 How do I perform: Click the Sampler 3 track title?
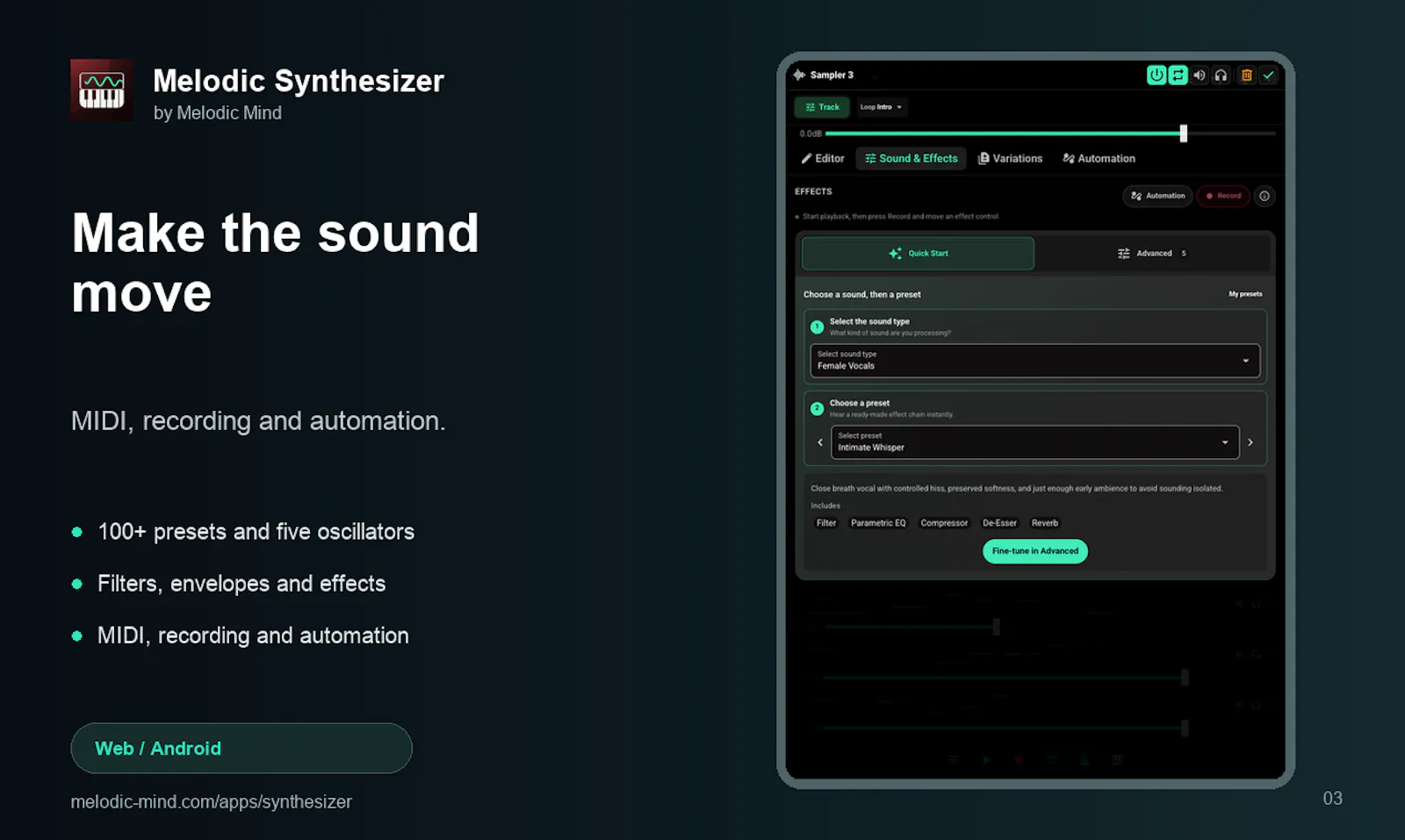832,75
